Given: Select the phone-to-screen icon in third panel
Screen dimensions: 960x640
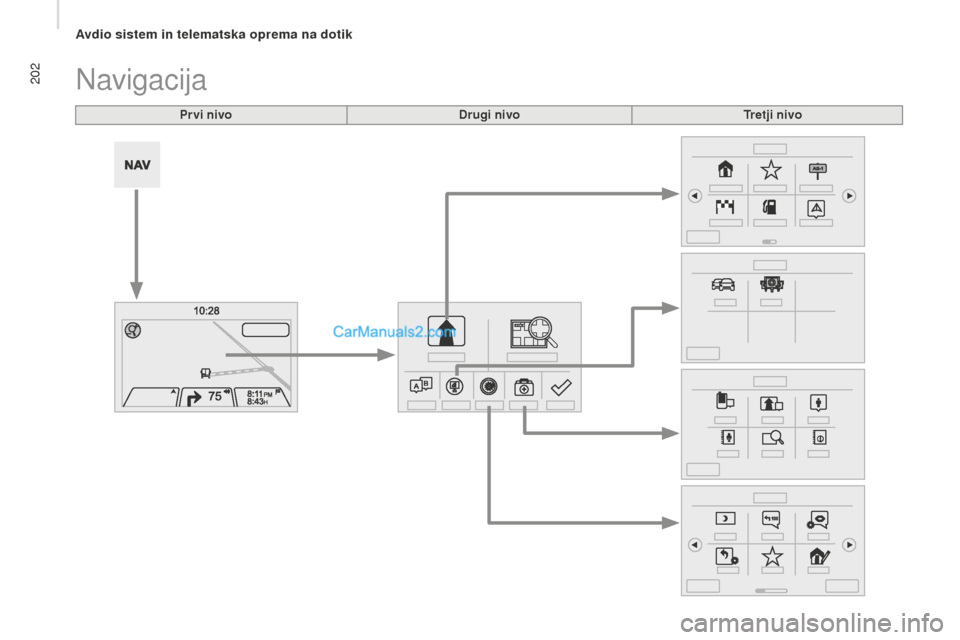Looking at the screenshot, I should [725, 401].
